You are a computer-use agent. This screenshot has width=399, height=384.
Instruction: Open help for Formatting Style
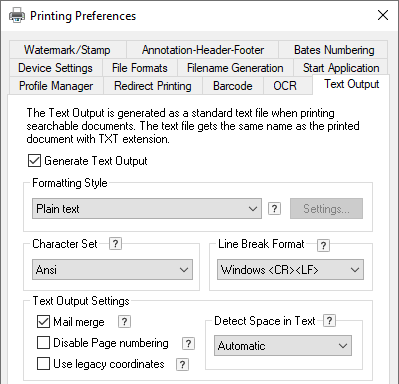coord(274,209)
